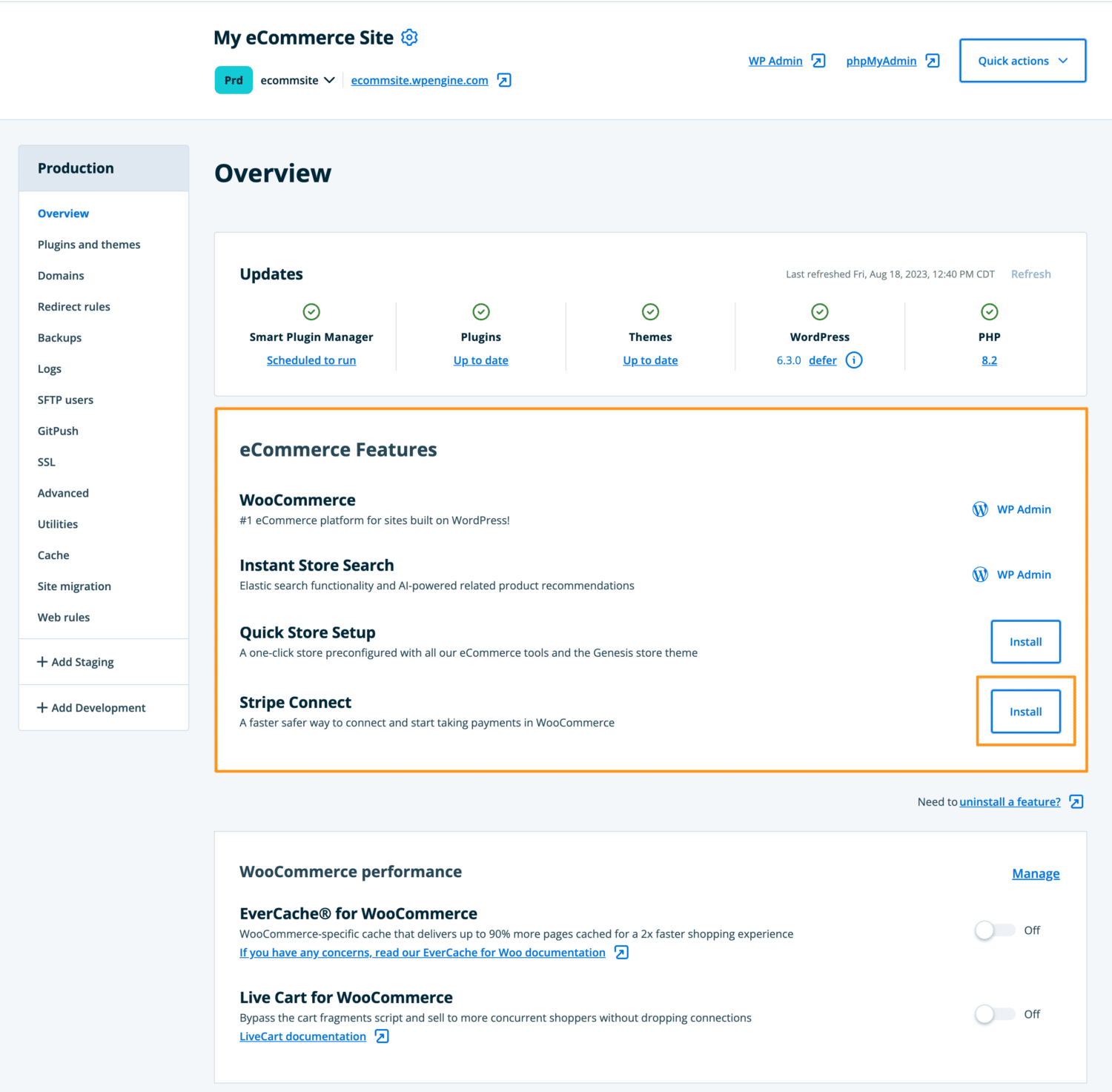
Task: Click the info icon next to WordPress defer
Action: click(x=854, y=360)
